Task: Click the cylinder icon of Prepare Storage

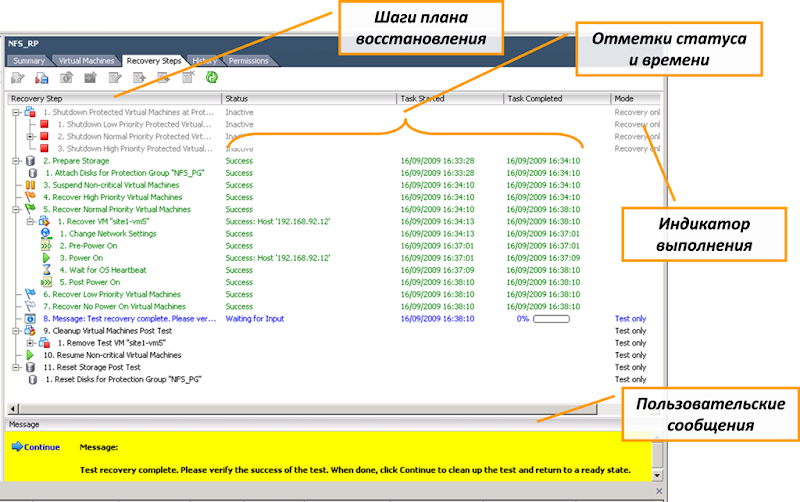Action: click(30, 161)
